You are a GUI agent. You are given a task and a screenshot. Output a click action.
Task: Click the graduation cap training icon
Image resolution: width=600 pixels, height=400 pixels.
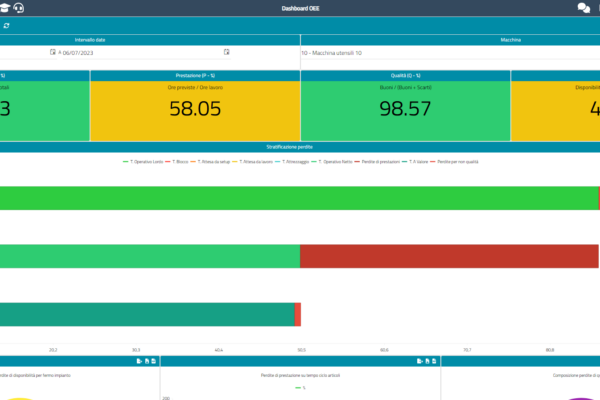pos(5,8)
